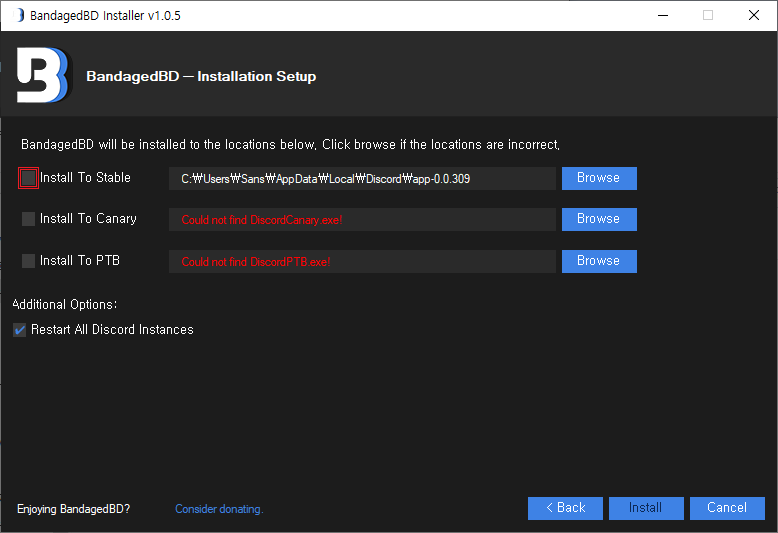
Task: Browse for the PTB Discord location
Action: (599, 261)
